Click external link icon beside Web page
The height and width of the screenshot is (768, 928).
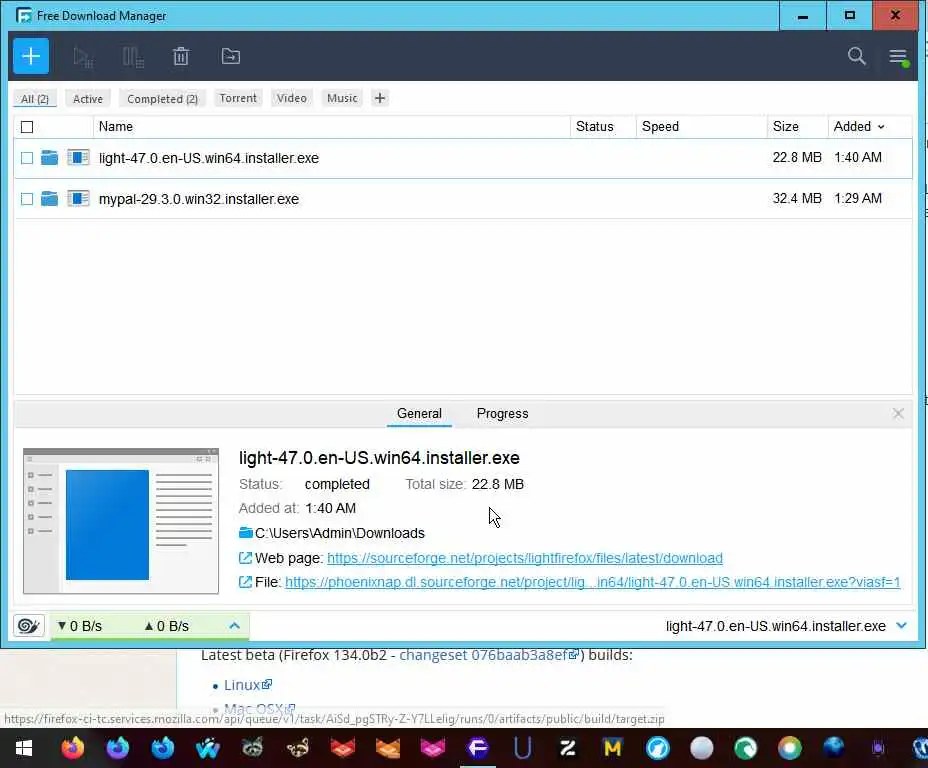click(x=245, y=557)
